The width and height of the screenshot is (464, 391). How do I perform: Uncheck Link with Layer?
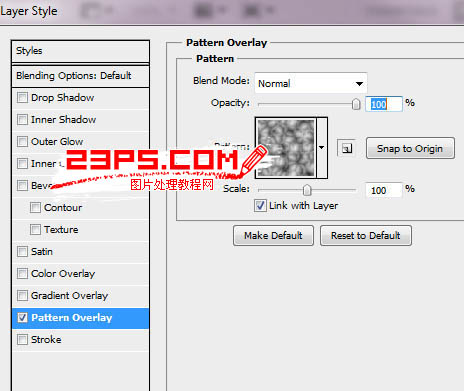[x=260, y=205]
